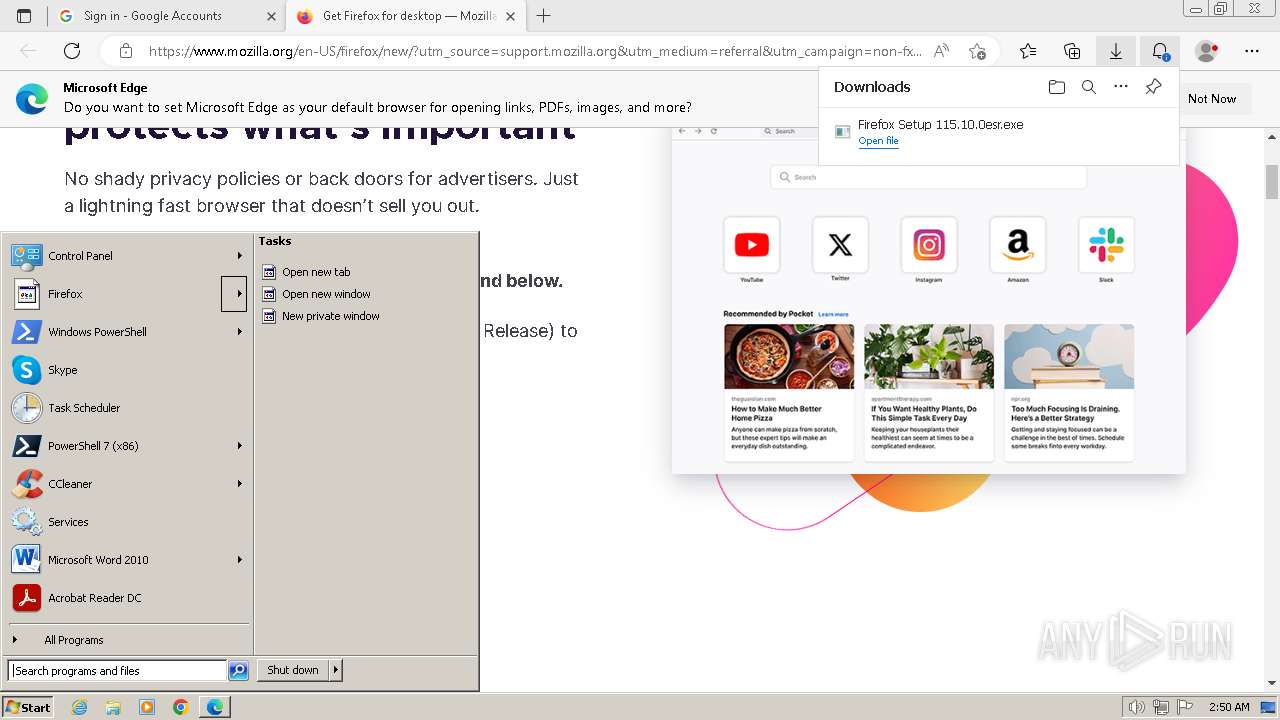Pin the Downloads panel
The height and width of the screenshot is (720, 1280).
1153,87
